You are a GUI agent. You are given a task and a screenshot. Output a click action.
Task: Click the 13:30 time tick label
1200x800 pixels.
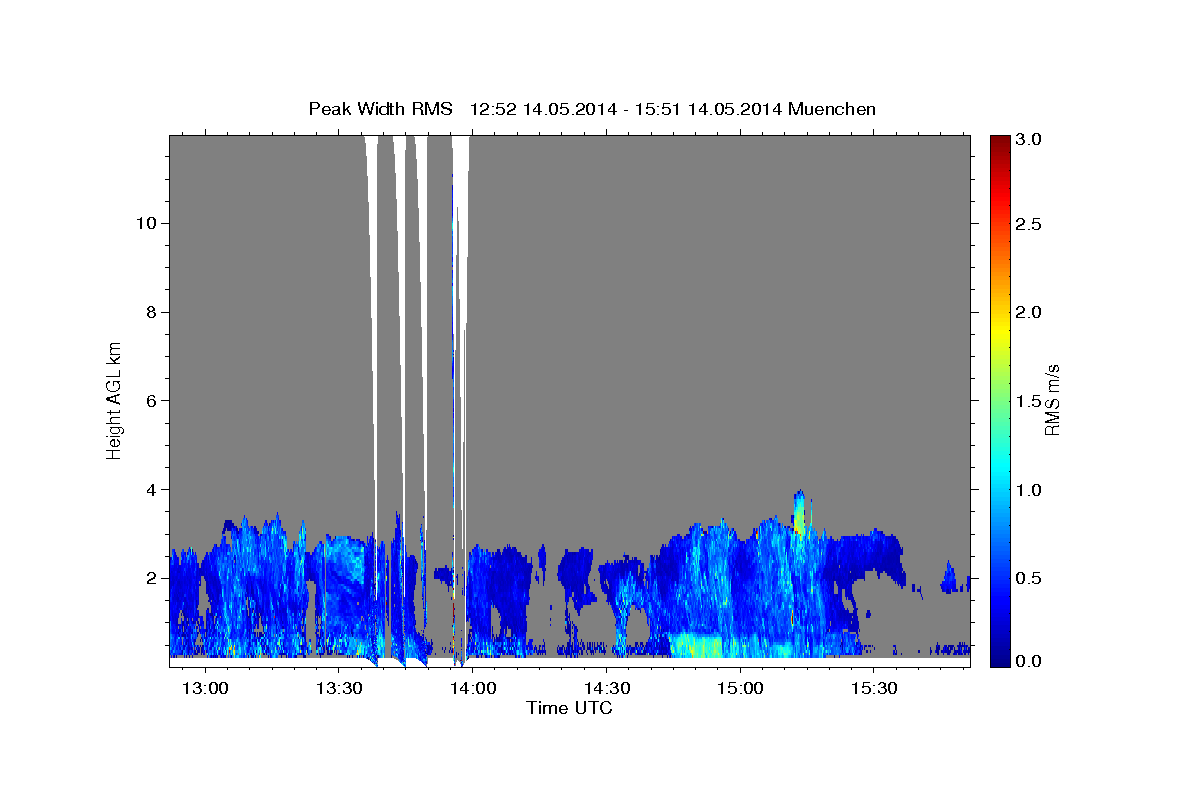point(338,688)
